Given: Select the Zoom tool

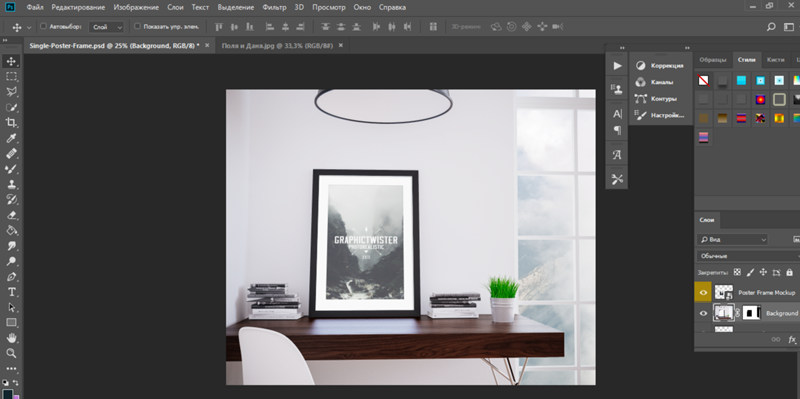Looking at the screenshot, I should coord(11,353).
